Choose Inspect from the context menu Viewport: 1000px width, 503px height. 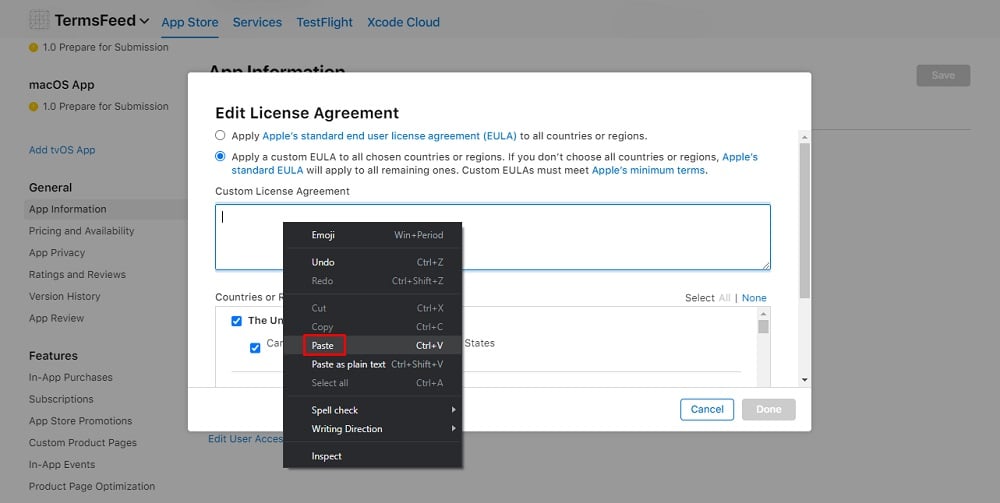coord(372,456)
